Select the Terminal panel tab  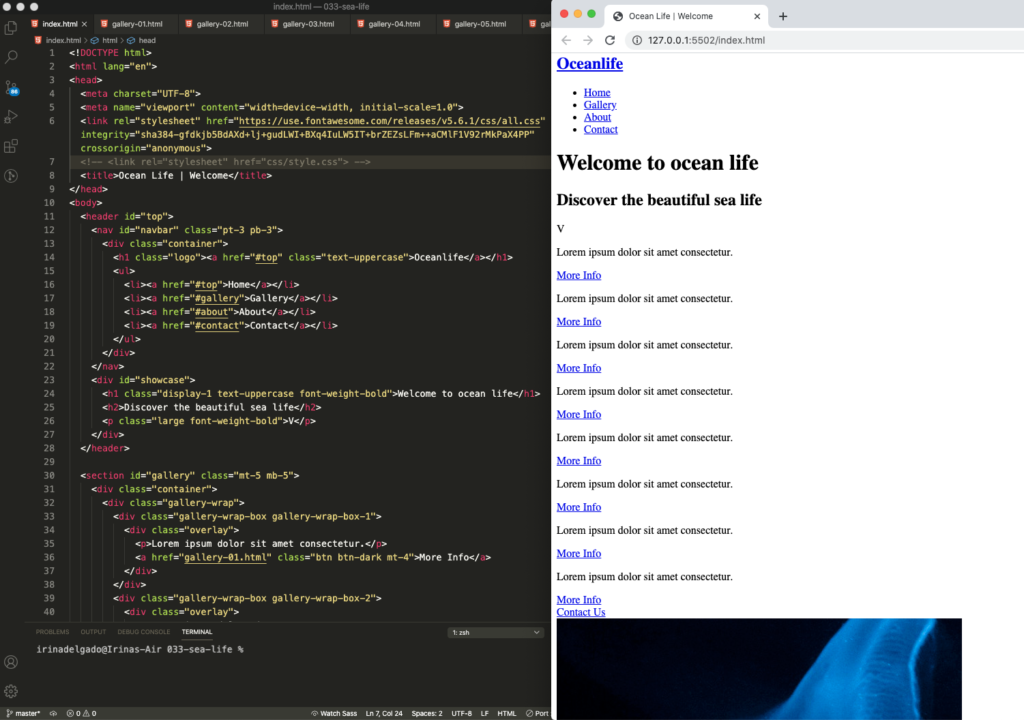tap(197, 632)
